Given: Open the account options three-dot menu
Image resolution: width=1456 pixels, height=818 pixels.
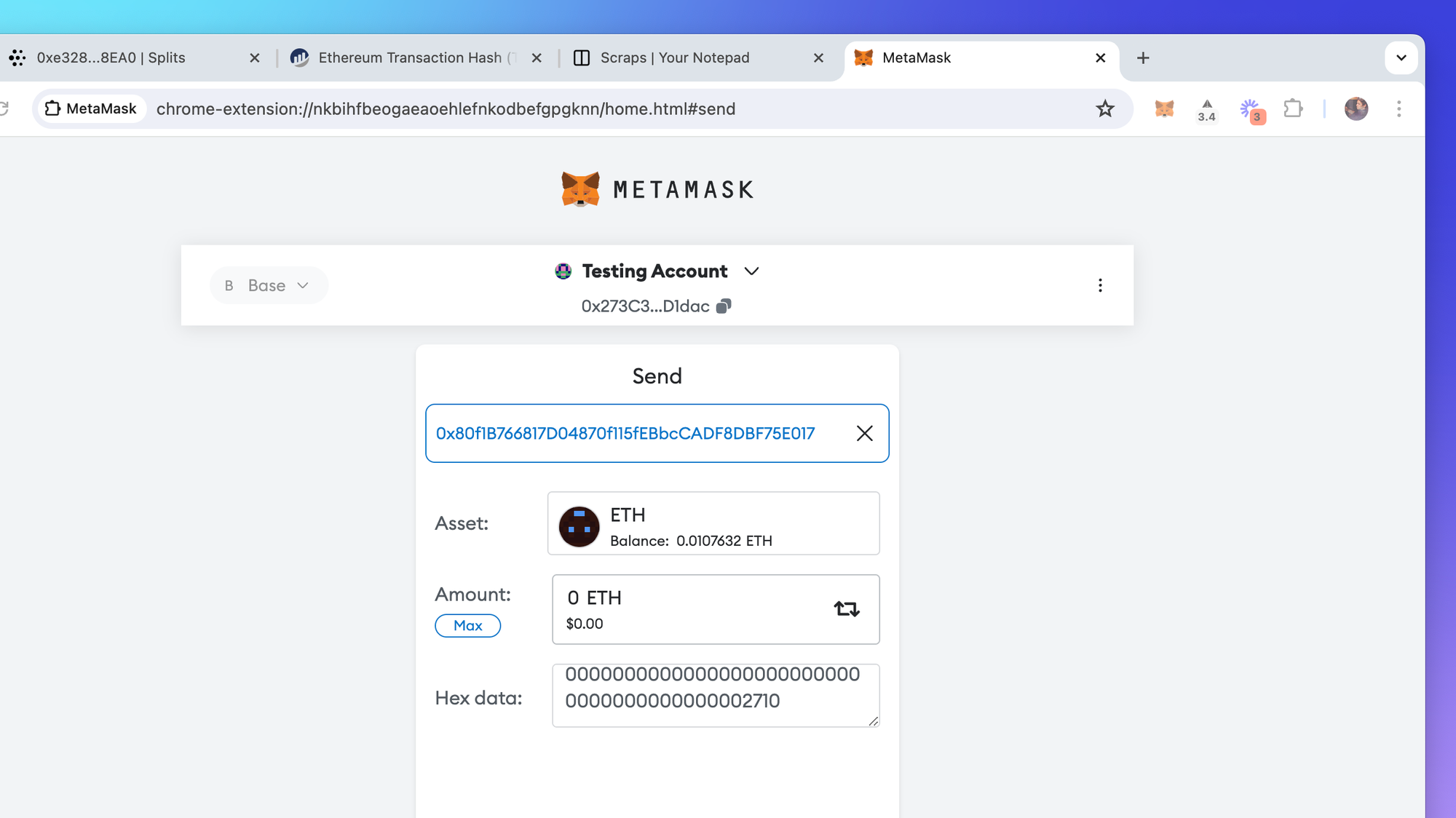Looking at the screenshot, I should (x=1100, y=285).
